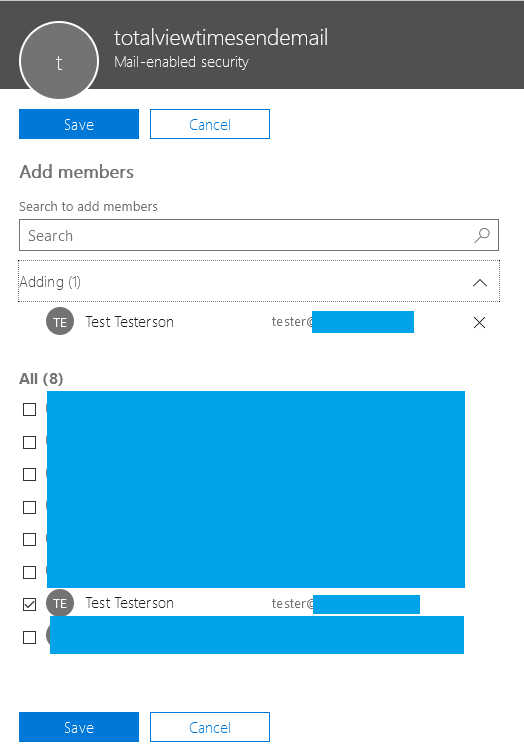Click the bottom Save button
Viewport: 524px width, 754px height.
[x=79, y=727]
